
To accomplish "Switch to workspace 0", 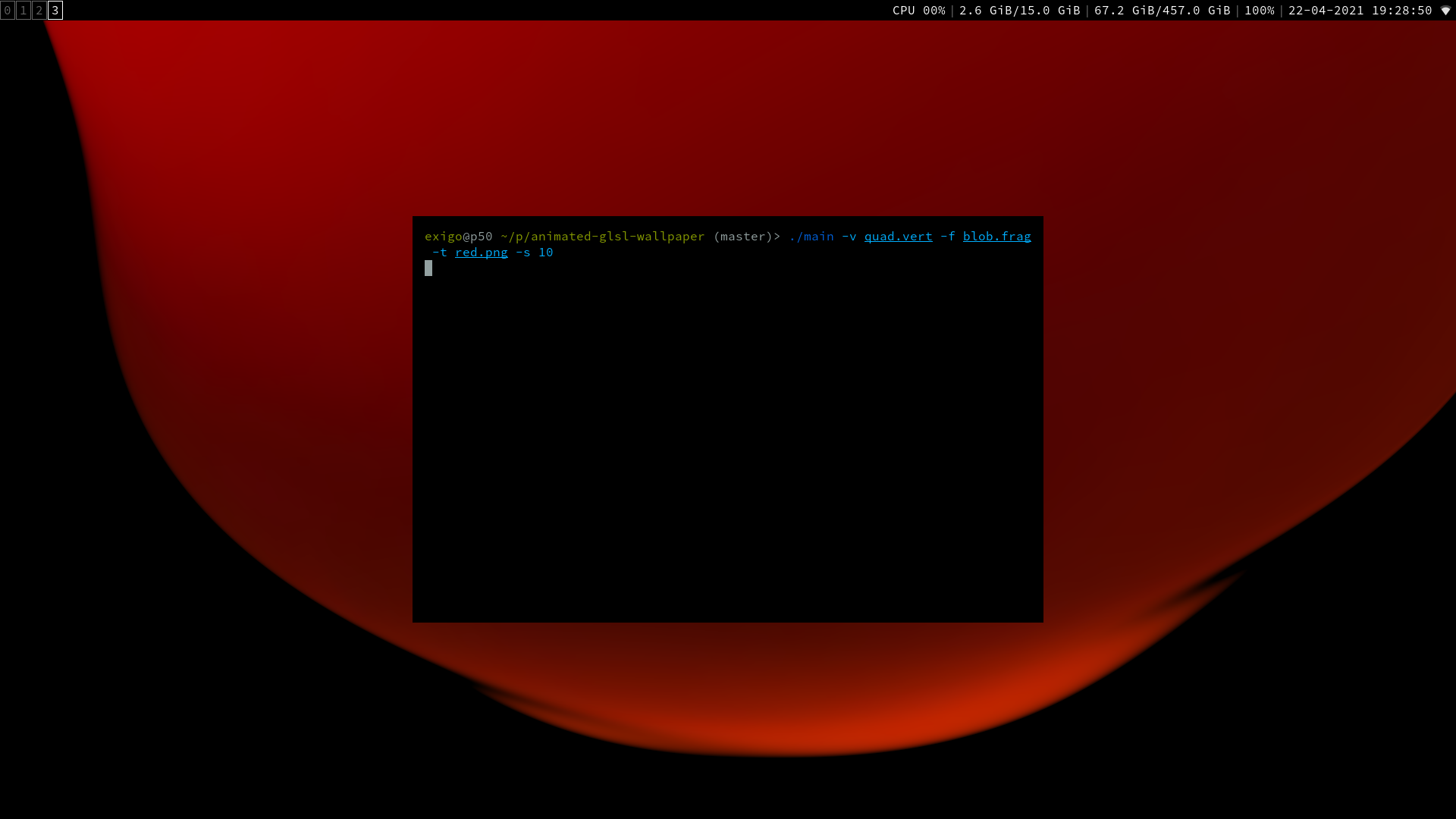I will (7, 11).
